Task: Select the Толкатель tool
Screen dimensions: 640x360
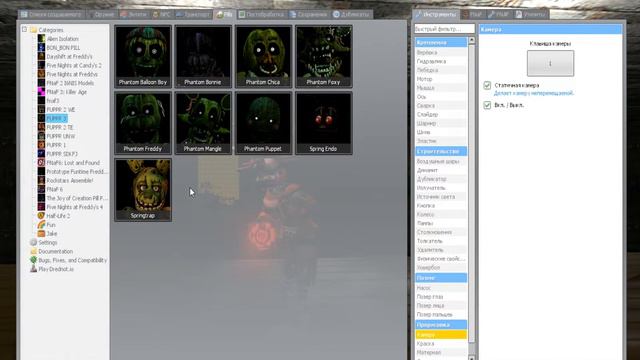Action: click(x=441, y=241)
